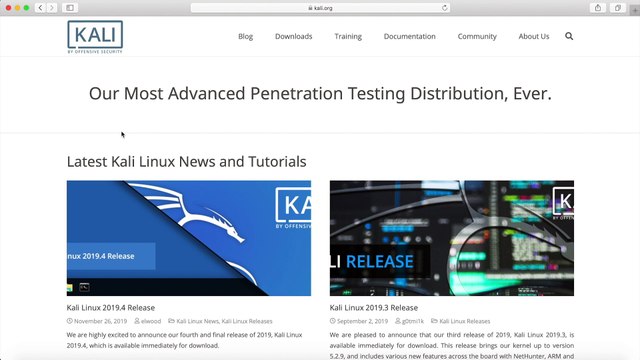Toggle the Safari sidebar button
This screenshot has height=360, width=640.
coord(70,8)
